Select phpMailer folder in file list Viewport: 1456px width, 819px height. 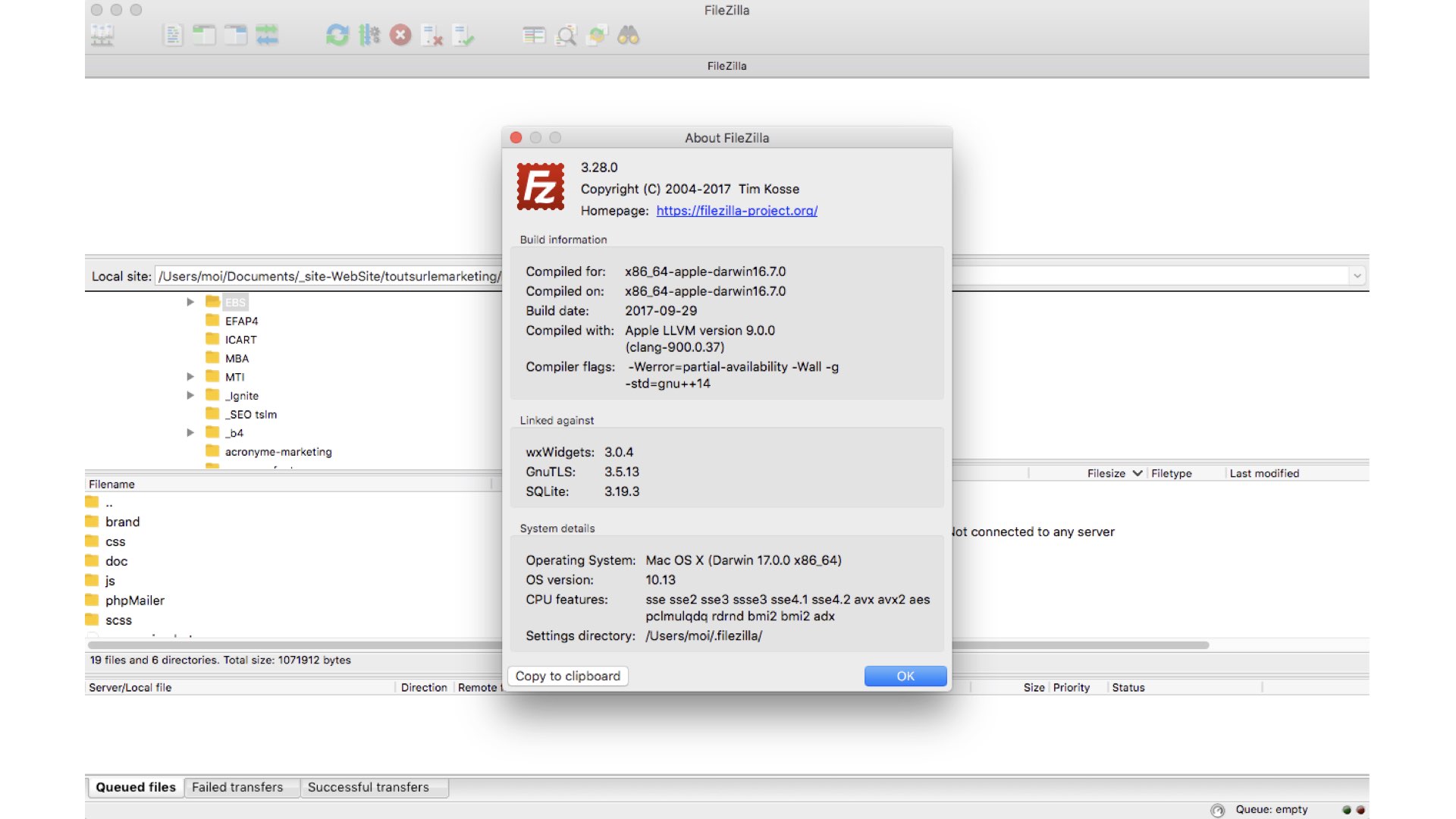click(x=135, y=601)
